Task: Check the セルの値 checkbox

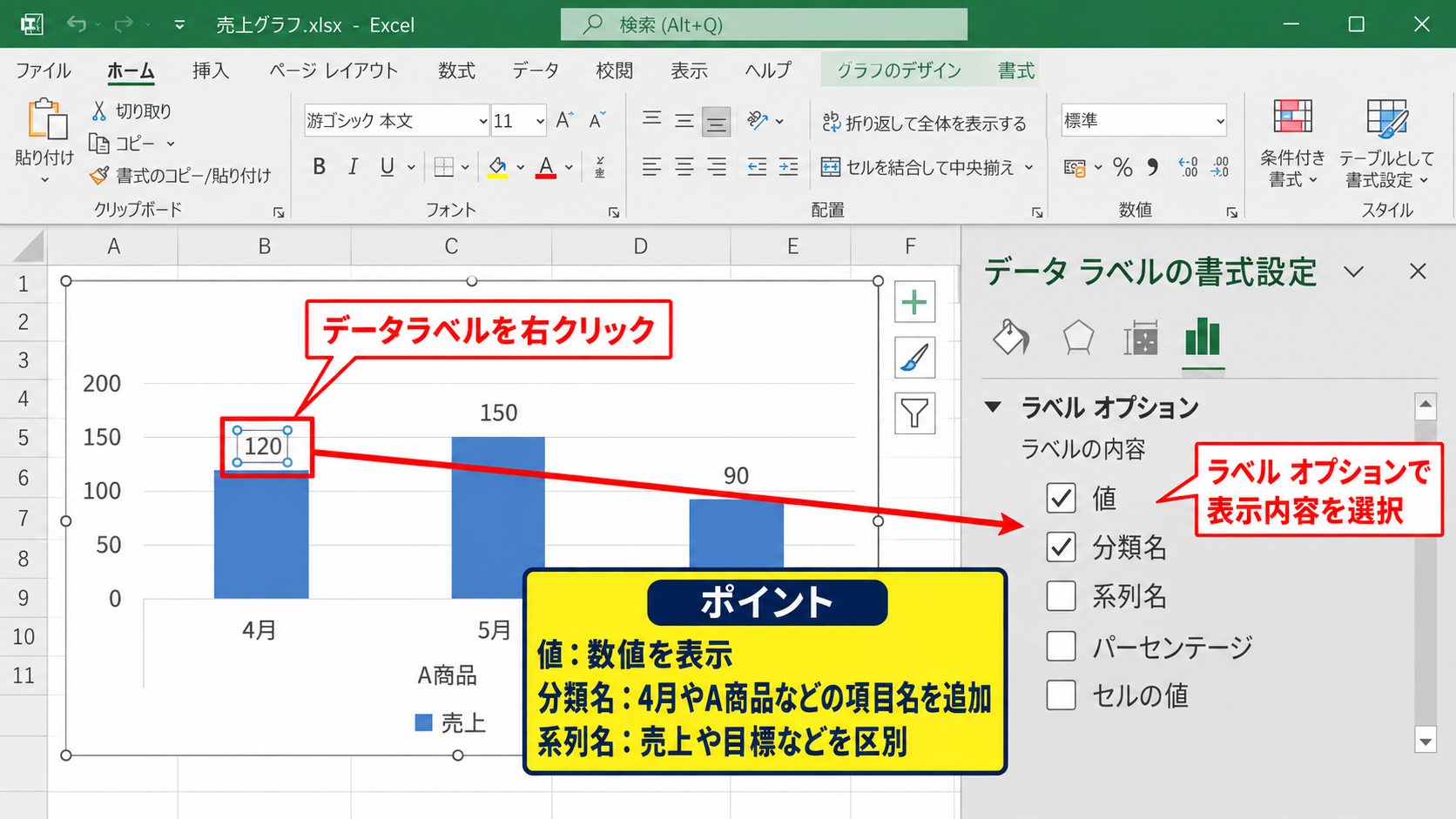Action: point(1061,695)
